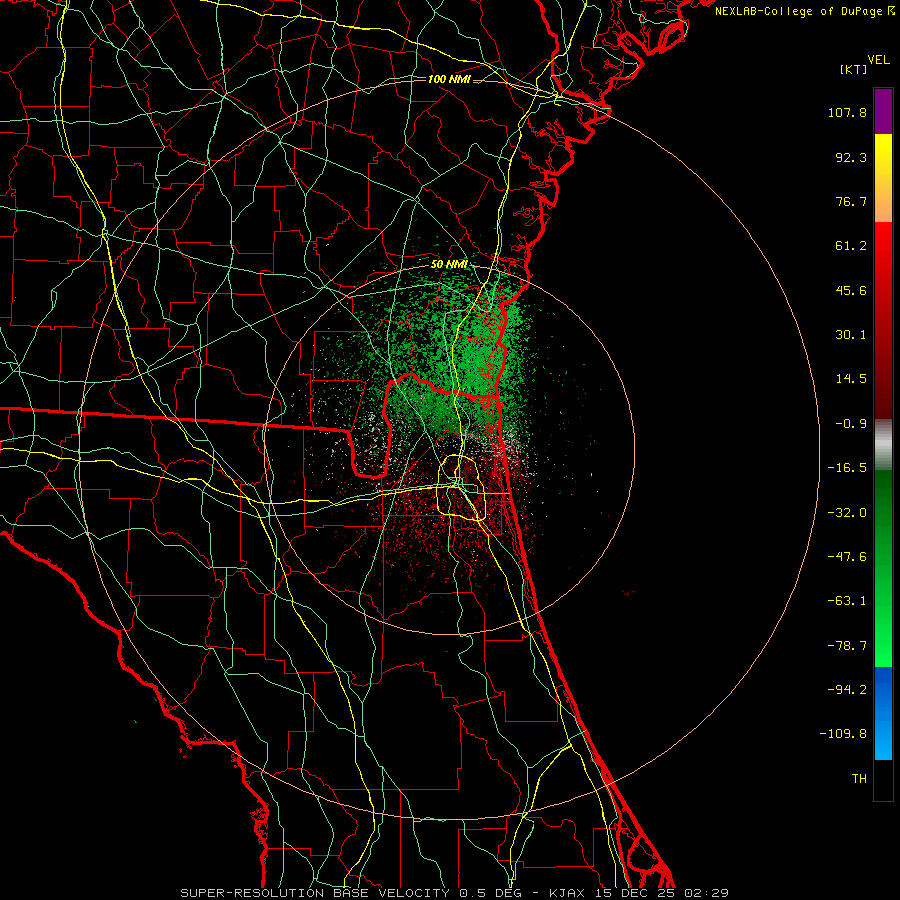Screen dimensions: 900x900
Task: Click the 92.3 legend value
Action: pyautogui.click(x=851, y=157)
